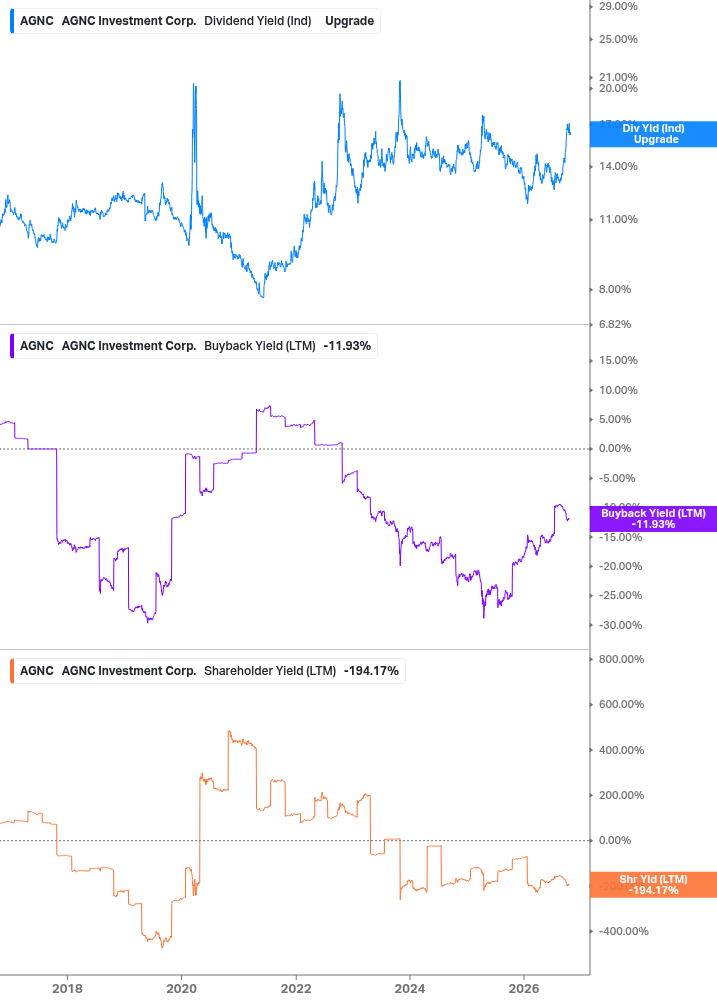
Task: Click AGNC ticker in the Buyback Yield legend
Action: coord(37,345)
